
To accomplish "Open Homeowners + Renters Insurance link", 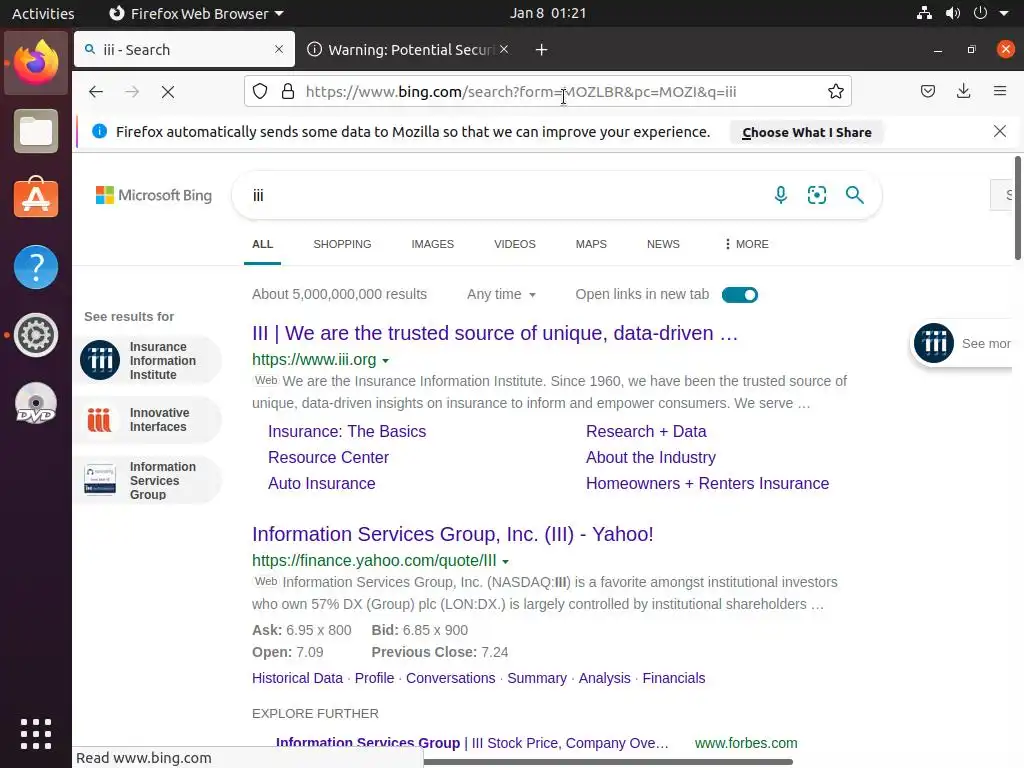I will pyautogui.click(x=707, y=483).
